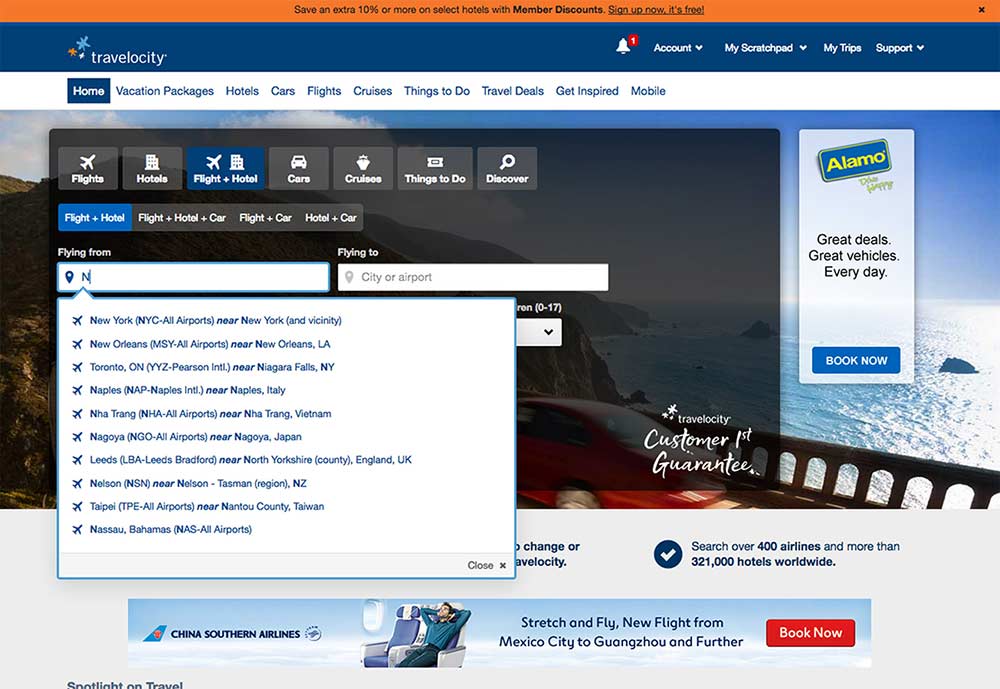Select the Flights search tab with airplane icon
Screen dimensions: 1000x689
[88, 168]
